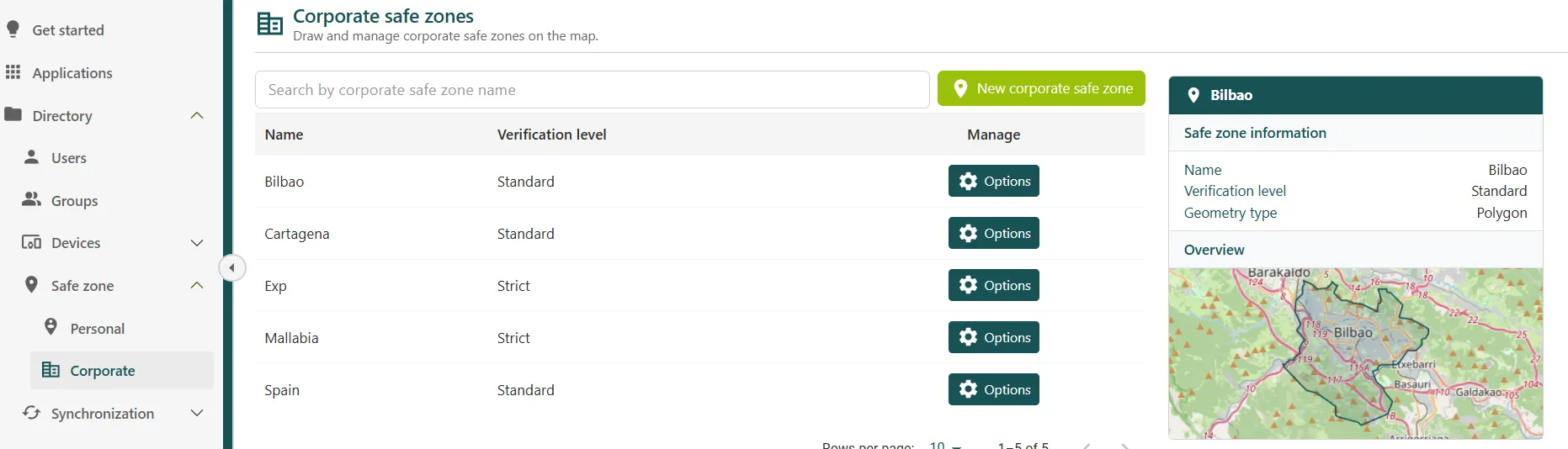Viewport: 1568px width, 449px height.
Task: Click the Personal safe zone pin icon
Action: [x=51, y=327]
